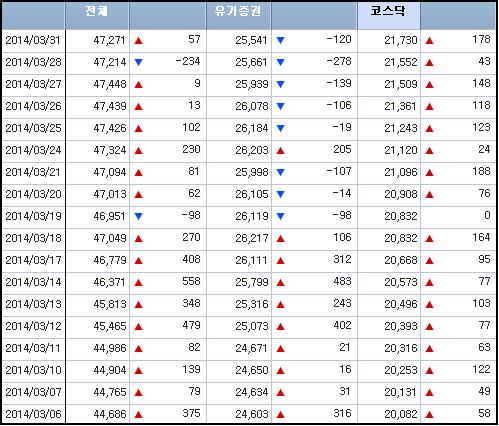Select the 2014/03/06 date cell
Viewport: 499px width, 426px height.
(33, 414)
